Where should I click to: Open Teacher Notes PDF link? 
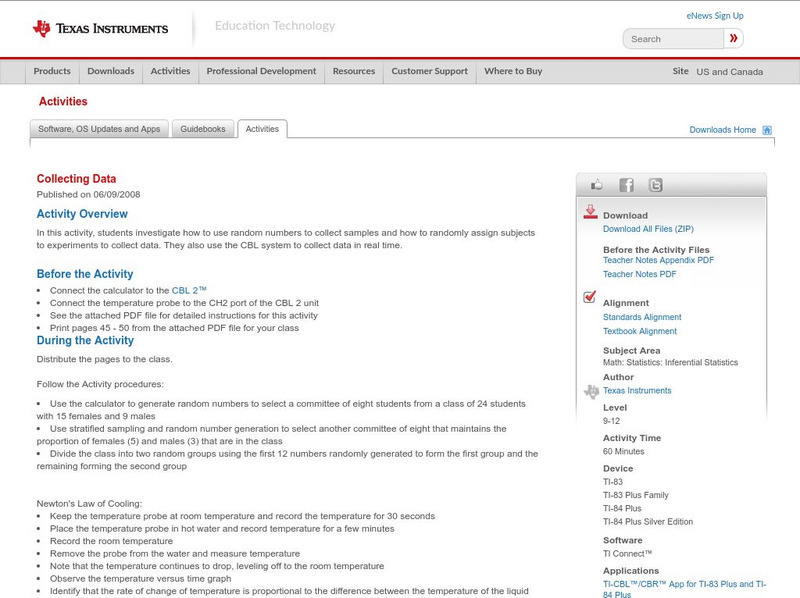coord(639,275)
